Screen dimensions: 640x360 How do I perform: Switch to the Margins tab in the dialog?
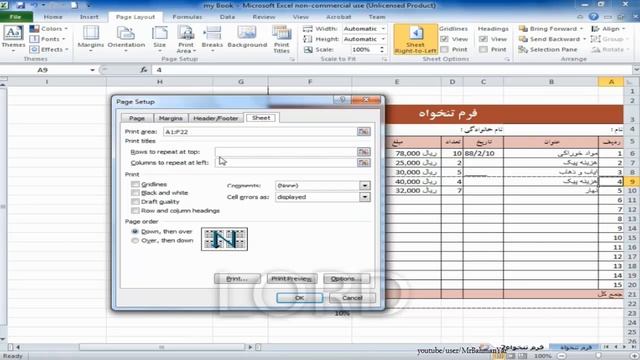[171, 118]
